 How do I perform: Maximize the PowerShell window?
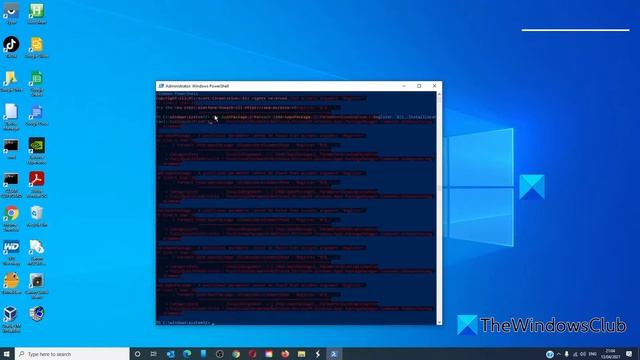[419, 86]
